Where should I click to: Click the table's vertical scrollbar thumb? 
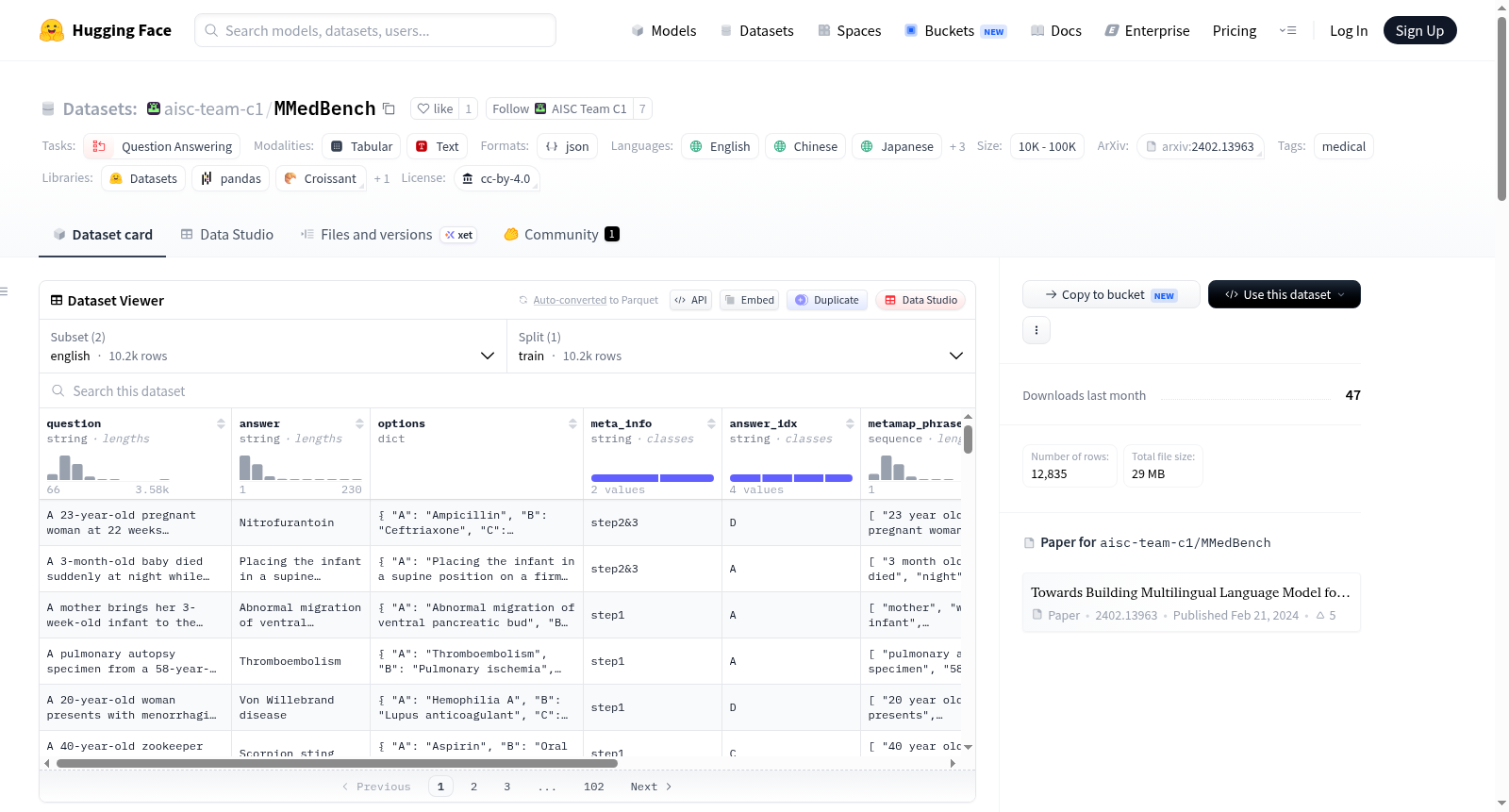click(968, 439)
